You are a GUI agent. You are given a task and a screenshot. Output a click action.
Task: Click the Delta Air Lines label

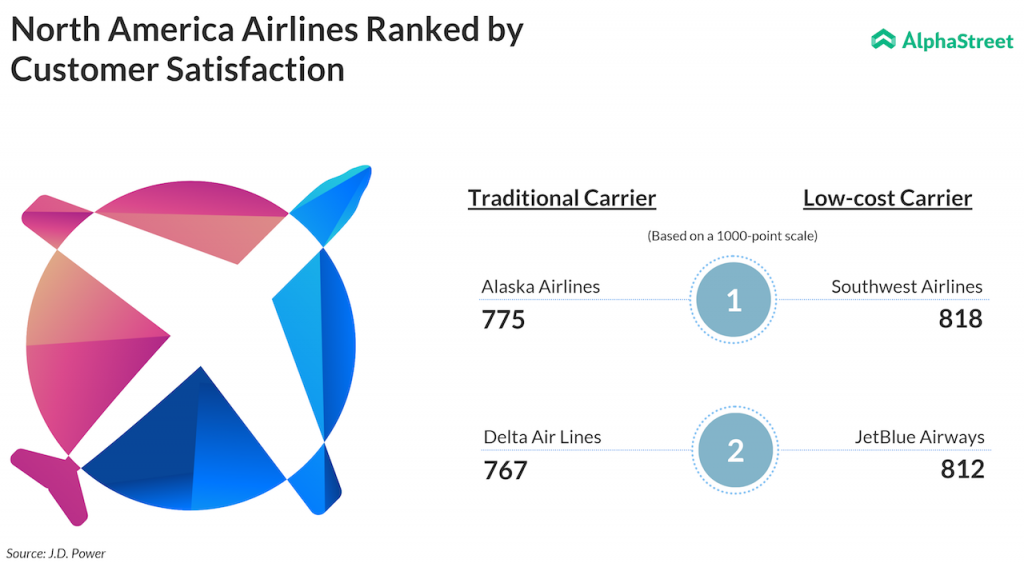coord(542,437)
